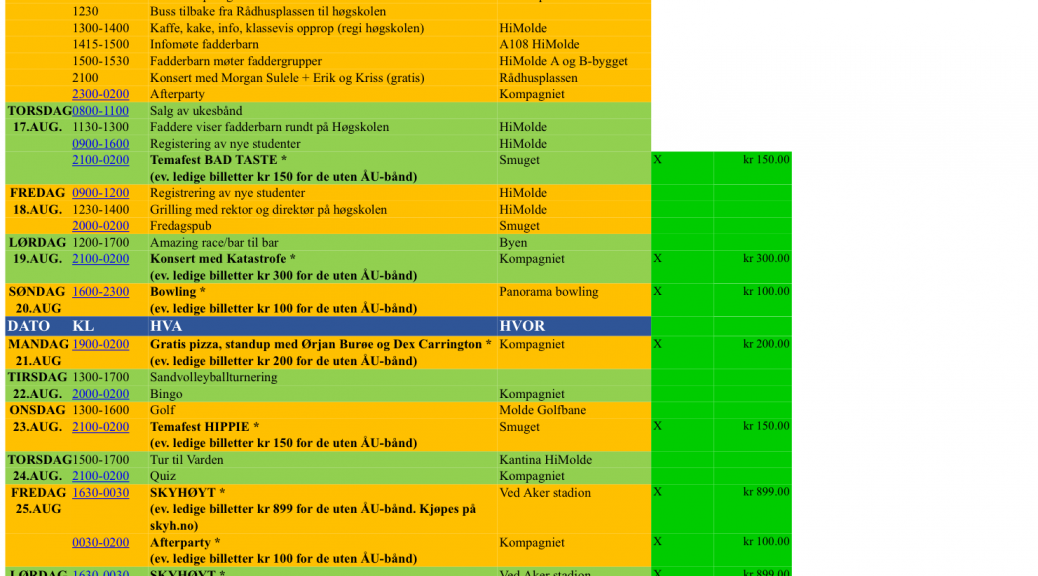The width and height of the screenshot is (1038, 576).
Task: Toggle the X mark in the Temafest HIPPIE row
Action: [x=657, y=426]
